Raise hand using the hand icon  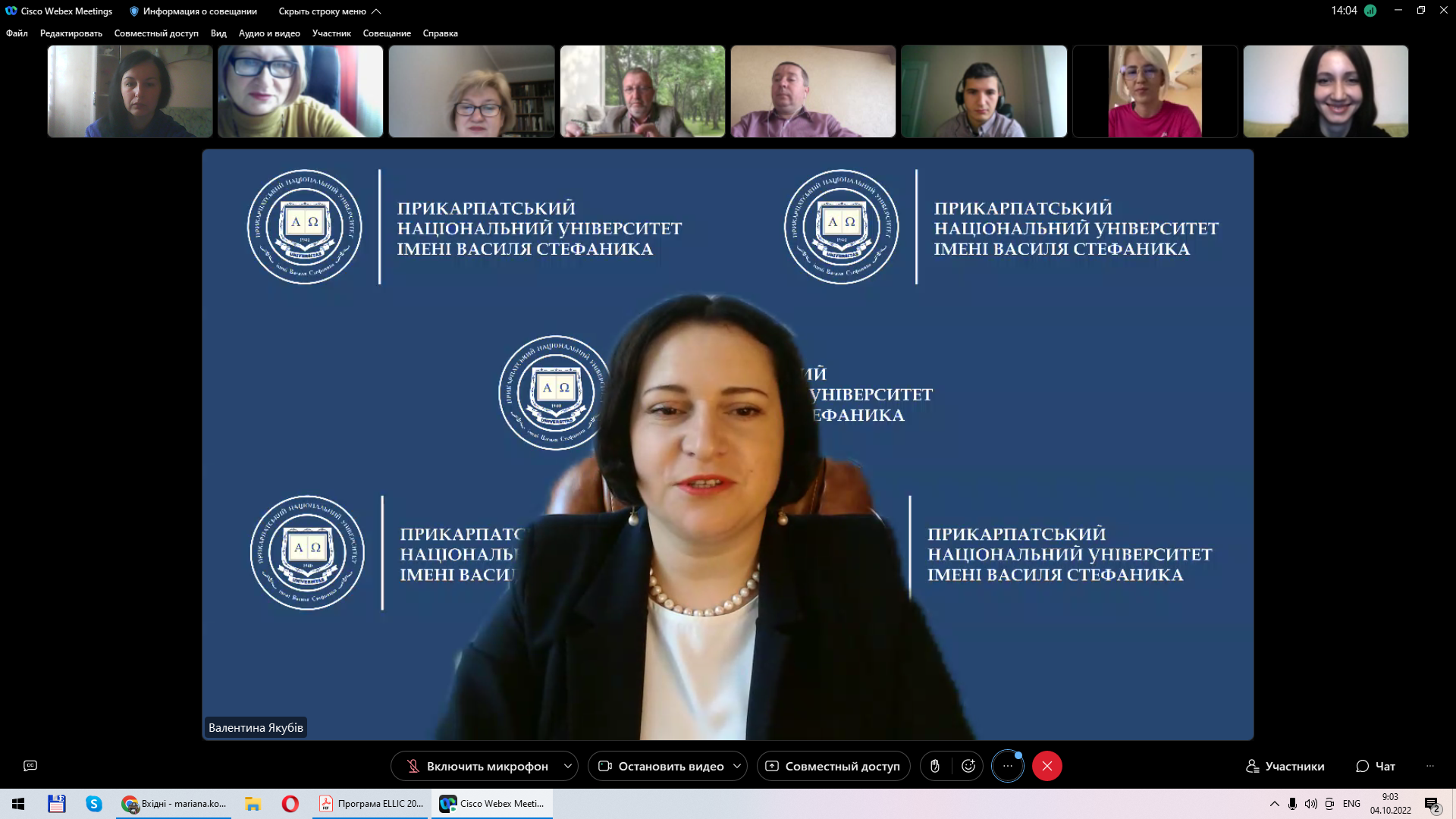(x=935, y=766)
